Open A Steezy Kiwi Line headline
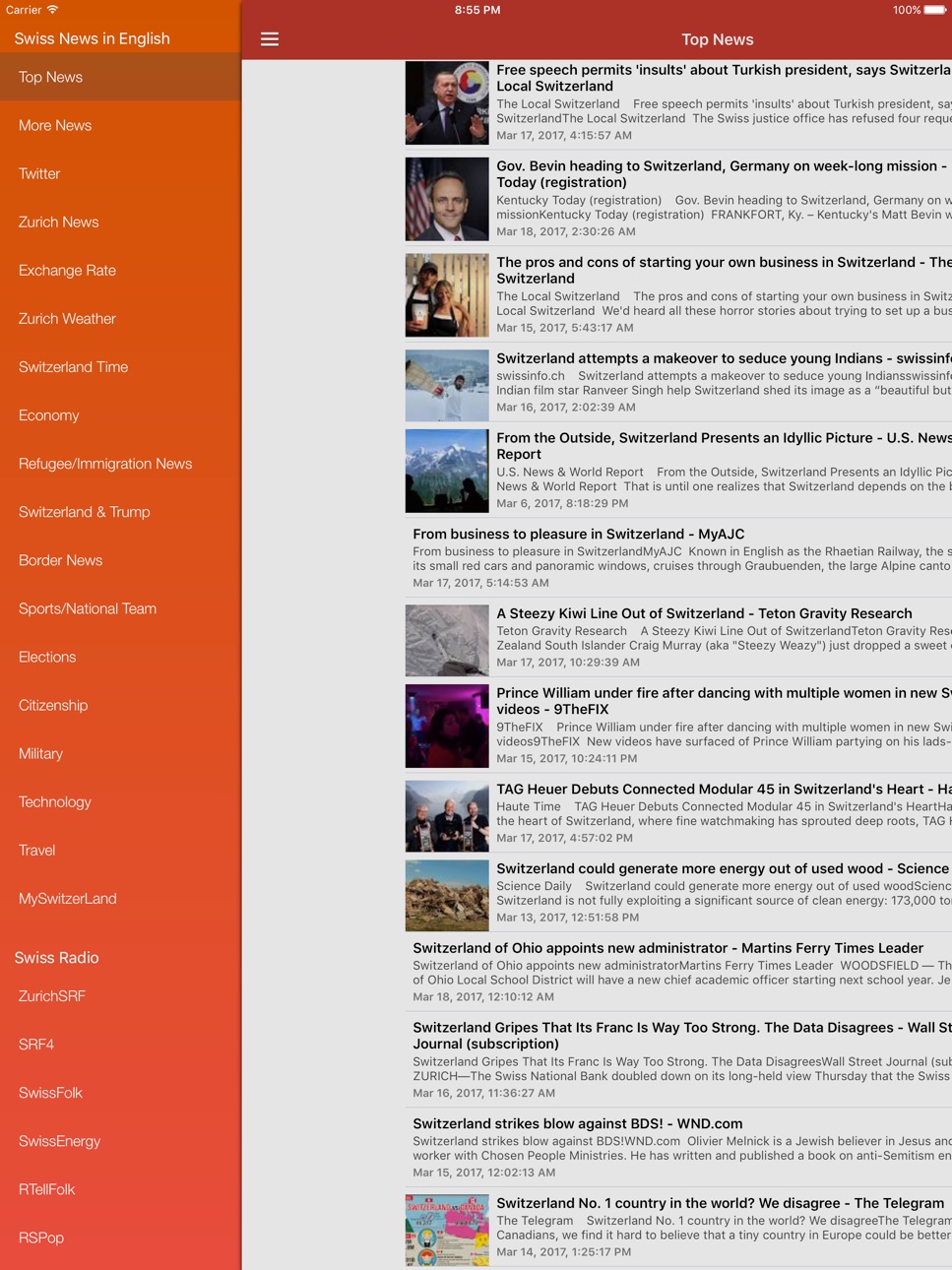 coord(704,613)
